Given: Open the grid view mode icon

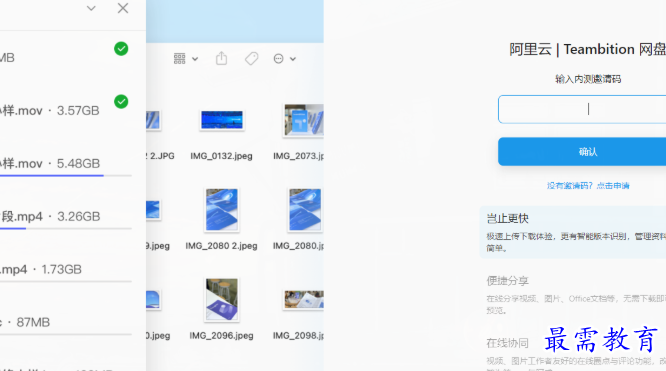Looking at the screenshot, I should pos(180,59).
